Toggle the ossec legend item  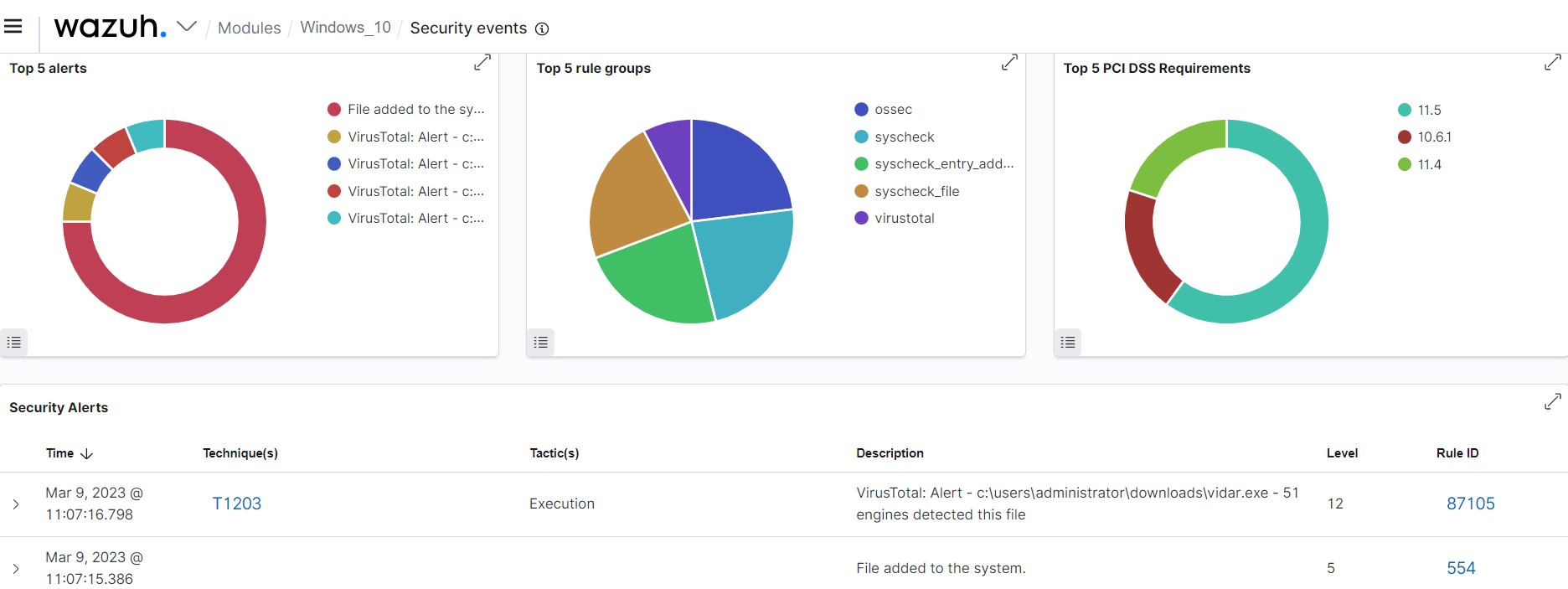pyautogui.click(x=884, y=109)
